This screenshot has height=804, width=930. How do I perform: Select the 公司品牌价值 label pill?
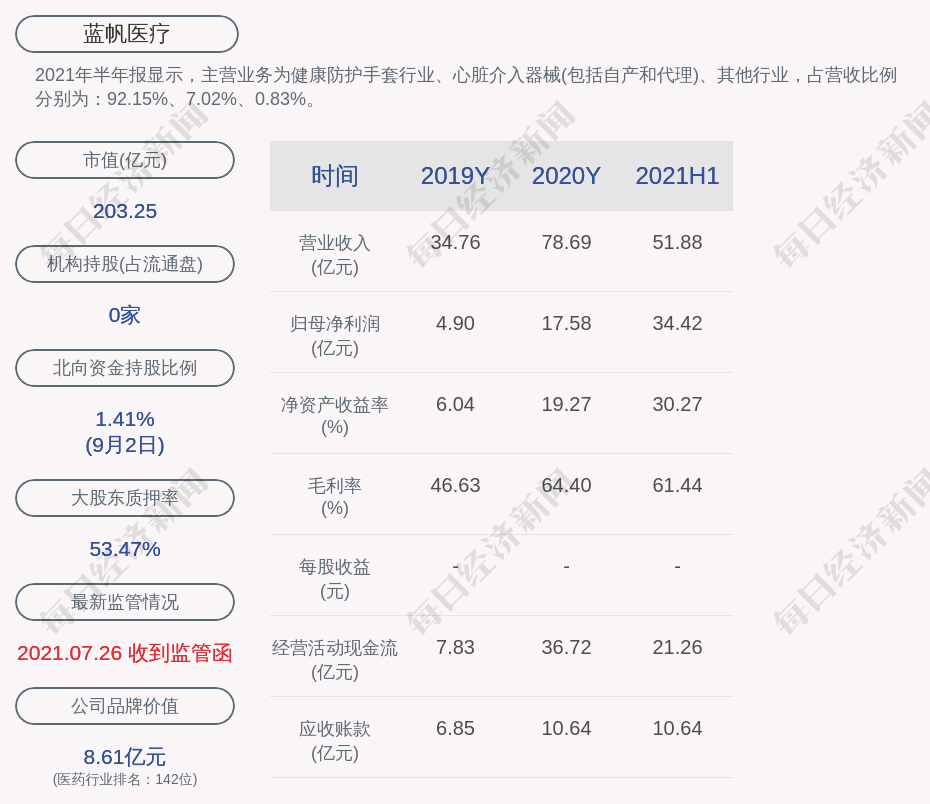click(x=125, y=706)
